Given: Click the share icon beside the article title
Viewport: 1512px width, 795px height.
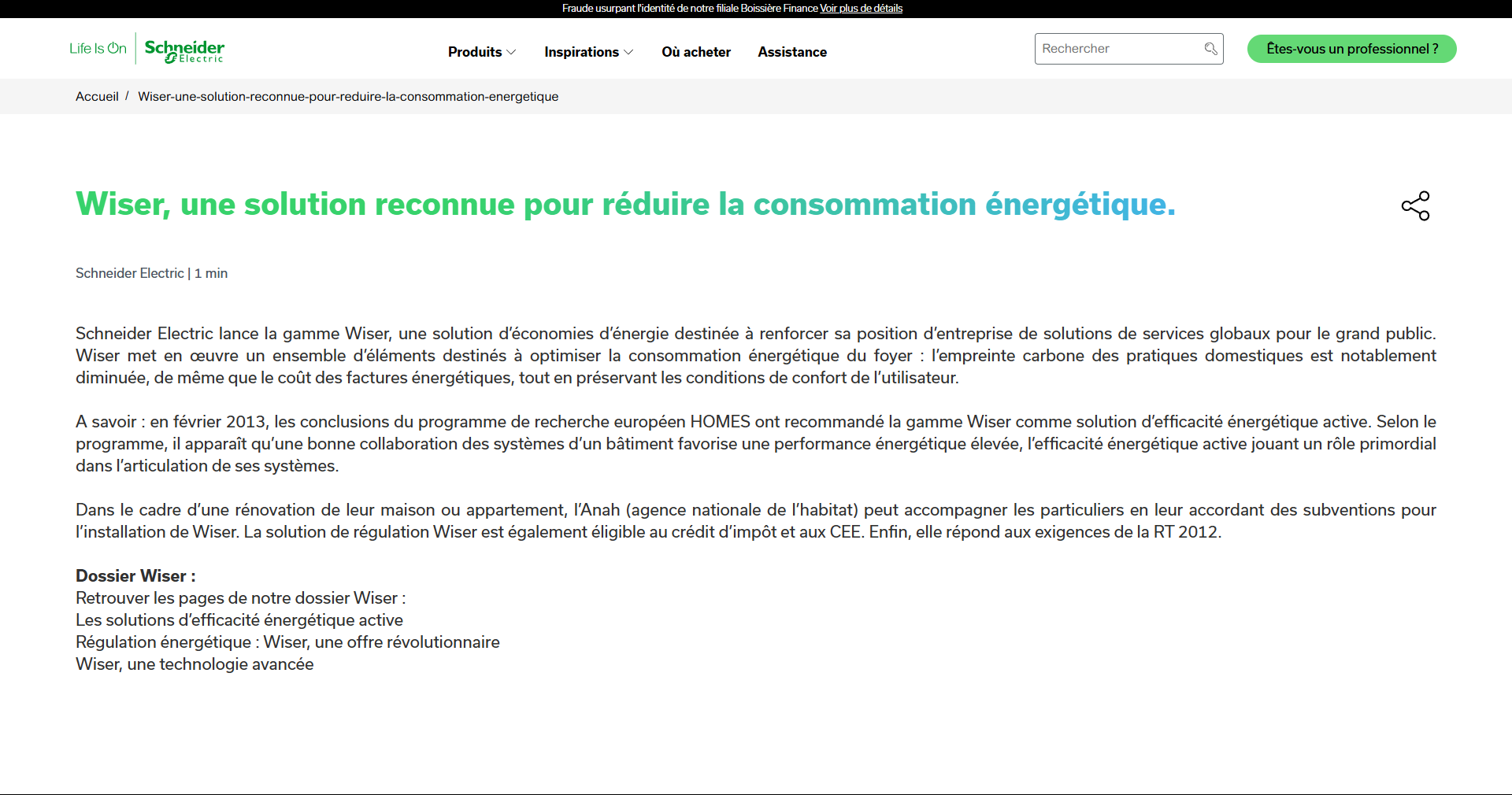Looking at the screenshot, I should pyautogui.click(x=1415, y=206).
